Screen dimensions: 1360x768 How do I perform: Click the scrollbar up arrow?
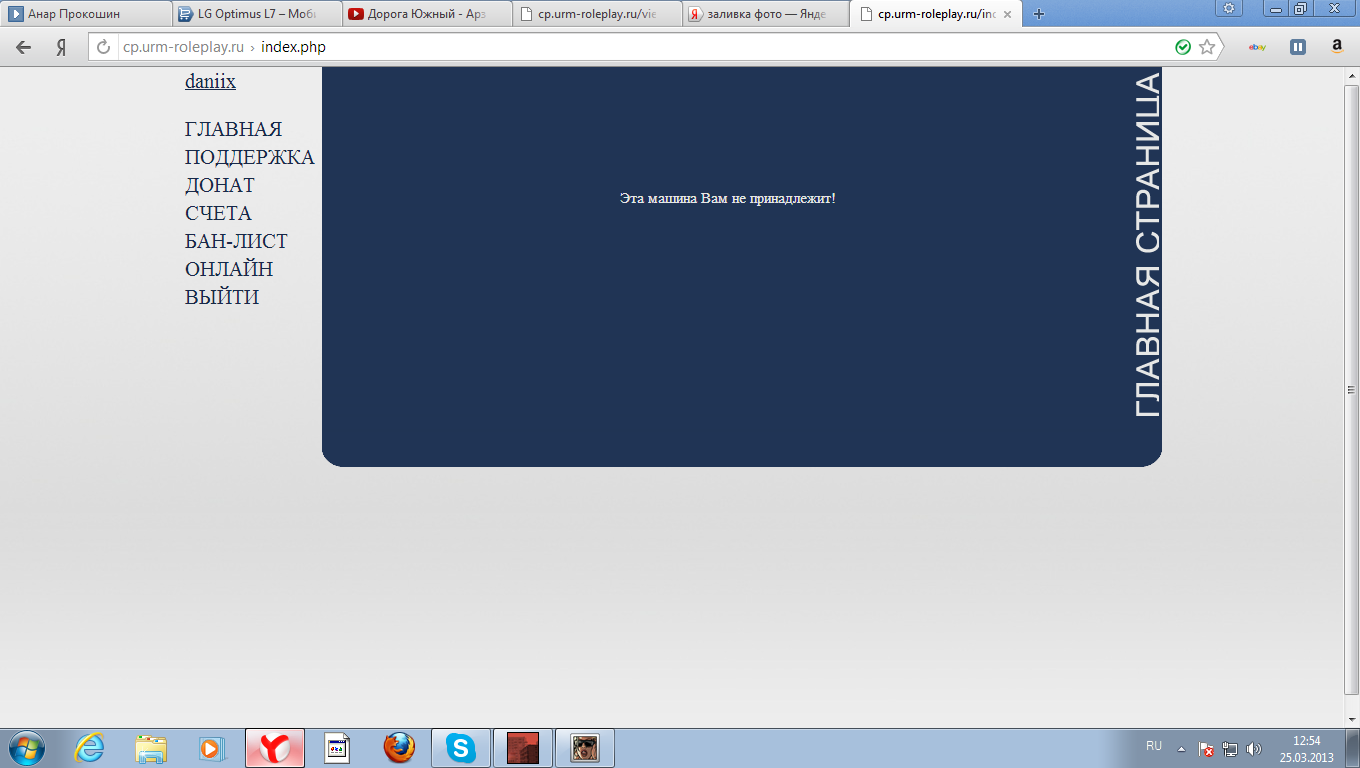1352,75
